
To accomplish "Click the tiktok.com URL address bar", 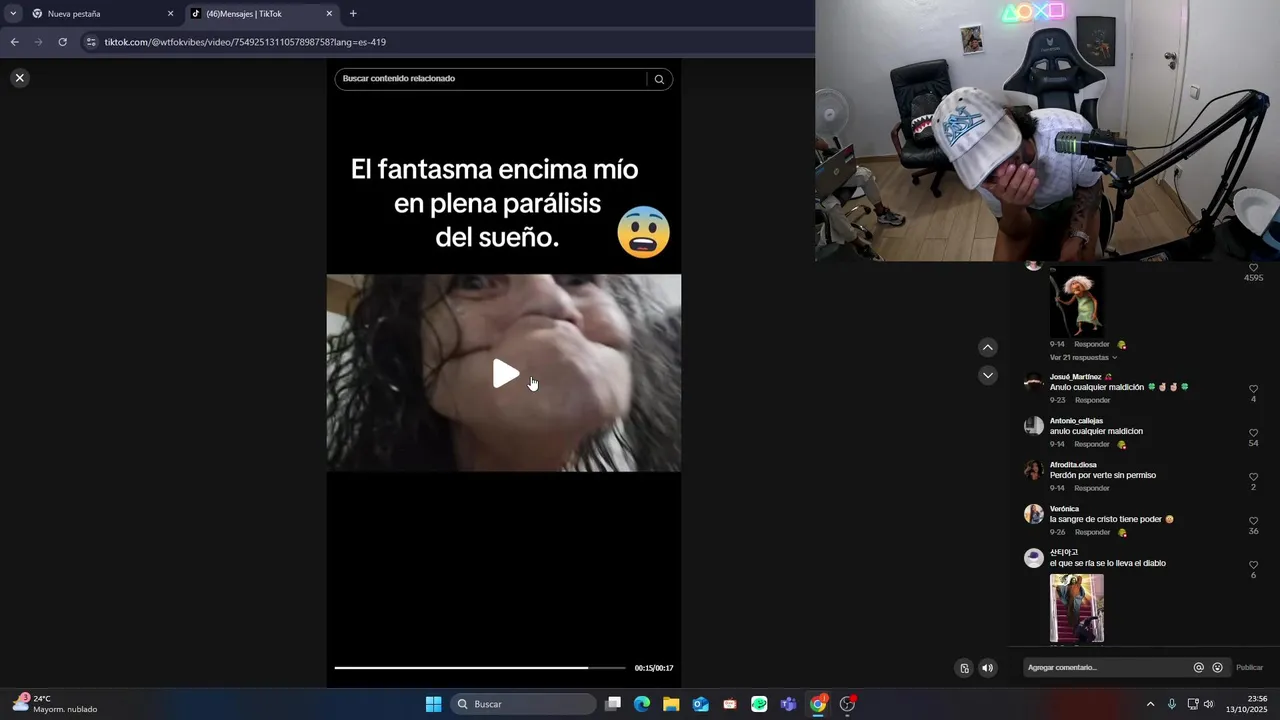I will pyautogui.click(x=245, y=42).
